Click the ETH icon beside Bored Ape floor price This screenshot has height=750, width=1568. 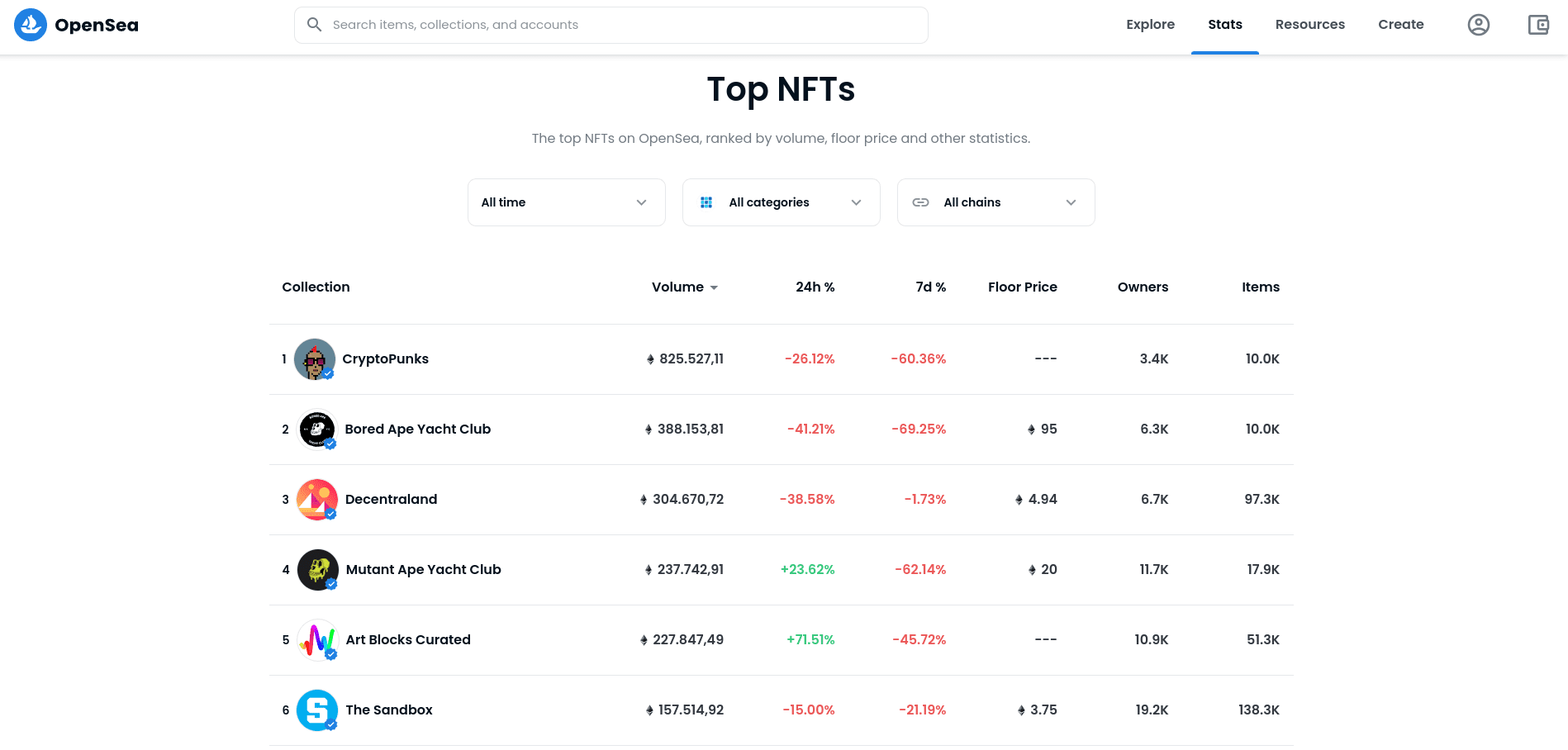(1031, 430)
